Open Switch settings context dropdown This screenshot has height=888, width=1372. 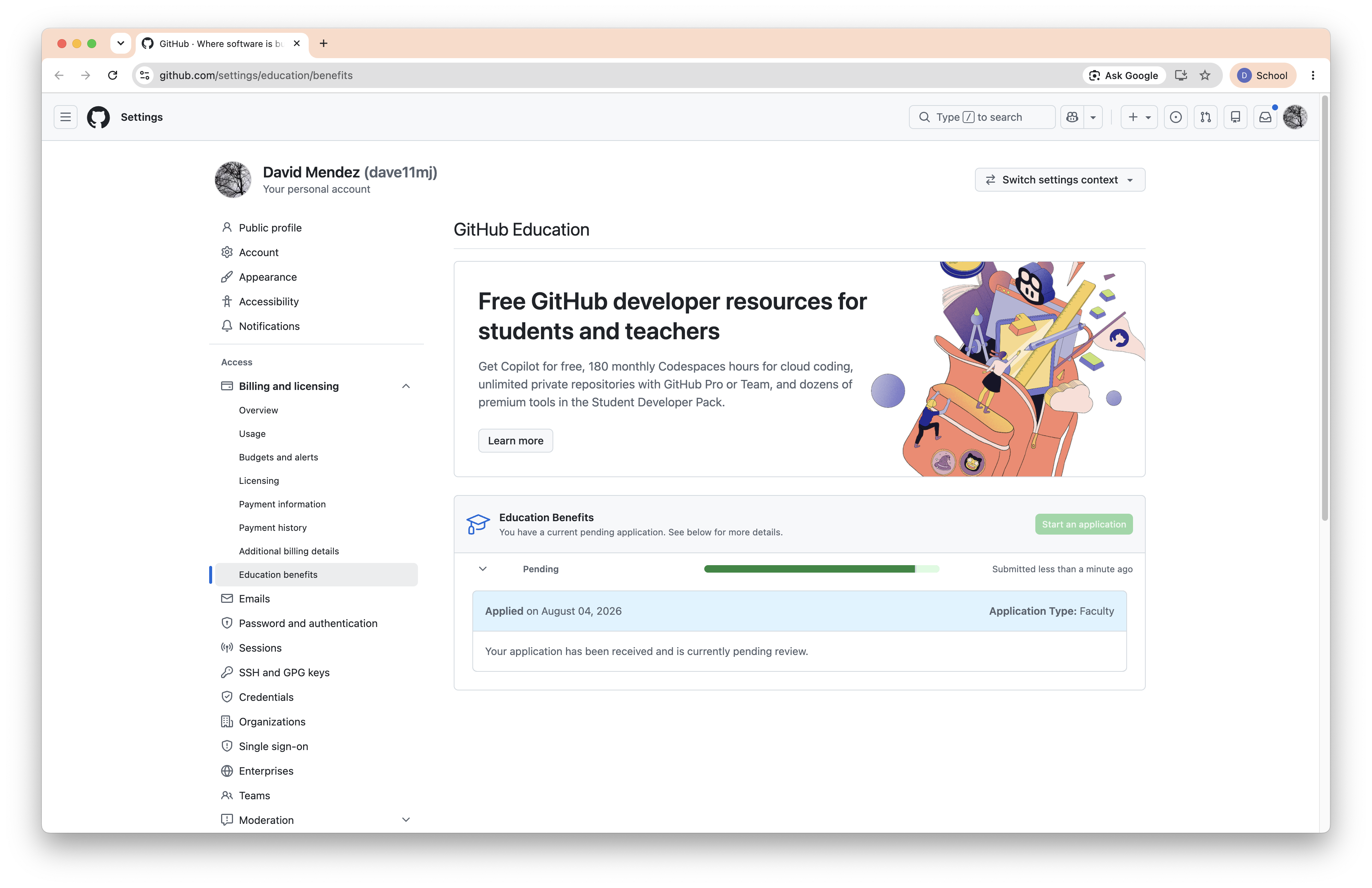(1060, 180)
